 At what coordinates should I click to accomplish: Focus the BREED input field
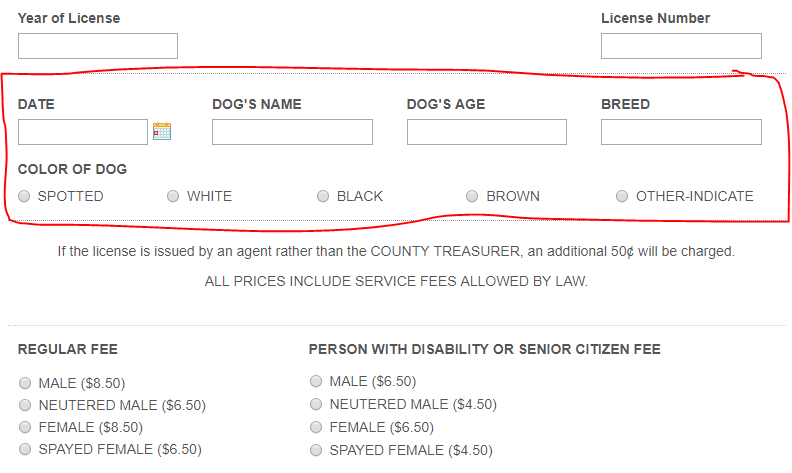click(681, 132)
